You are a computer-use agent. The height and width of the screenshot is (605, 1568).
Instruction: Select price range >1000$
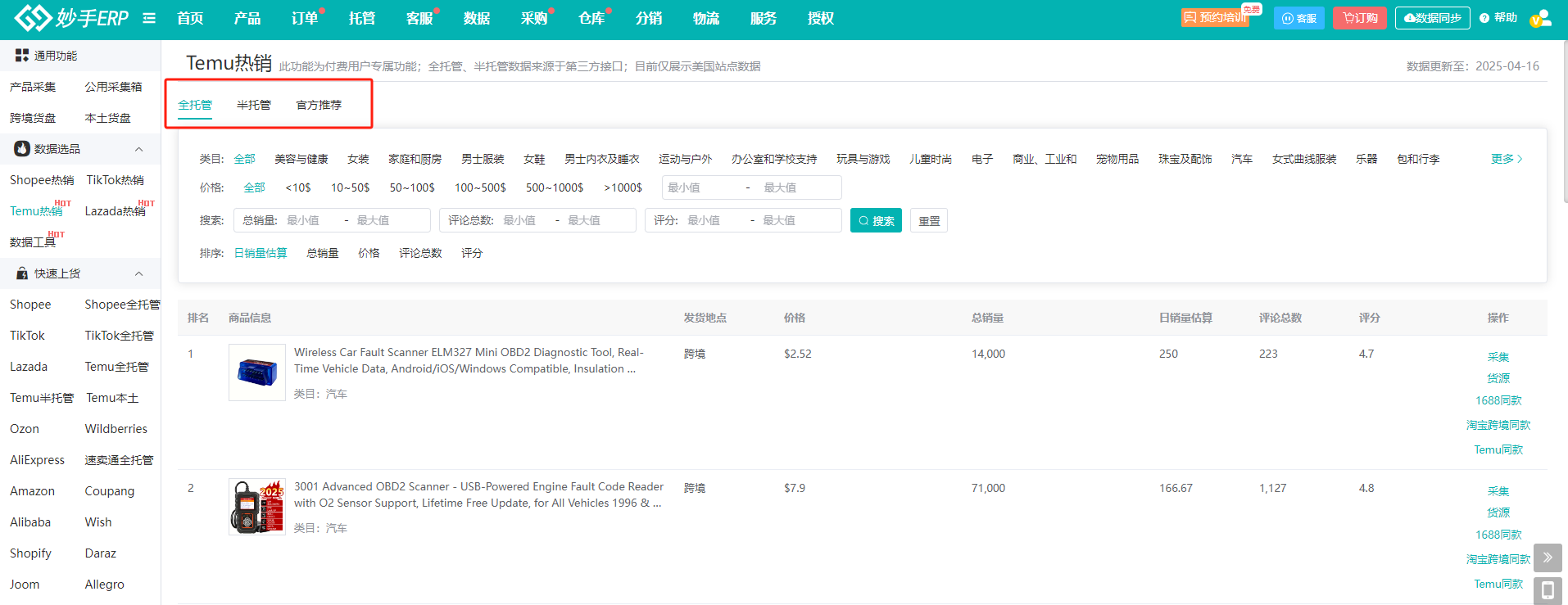(623, 187)
